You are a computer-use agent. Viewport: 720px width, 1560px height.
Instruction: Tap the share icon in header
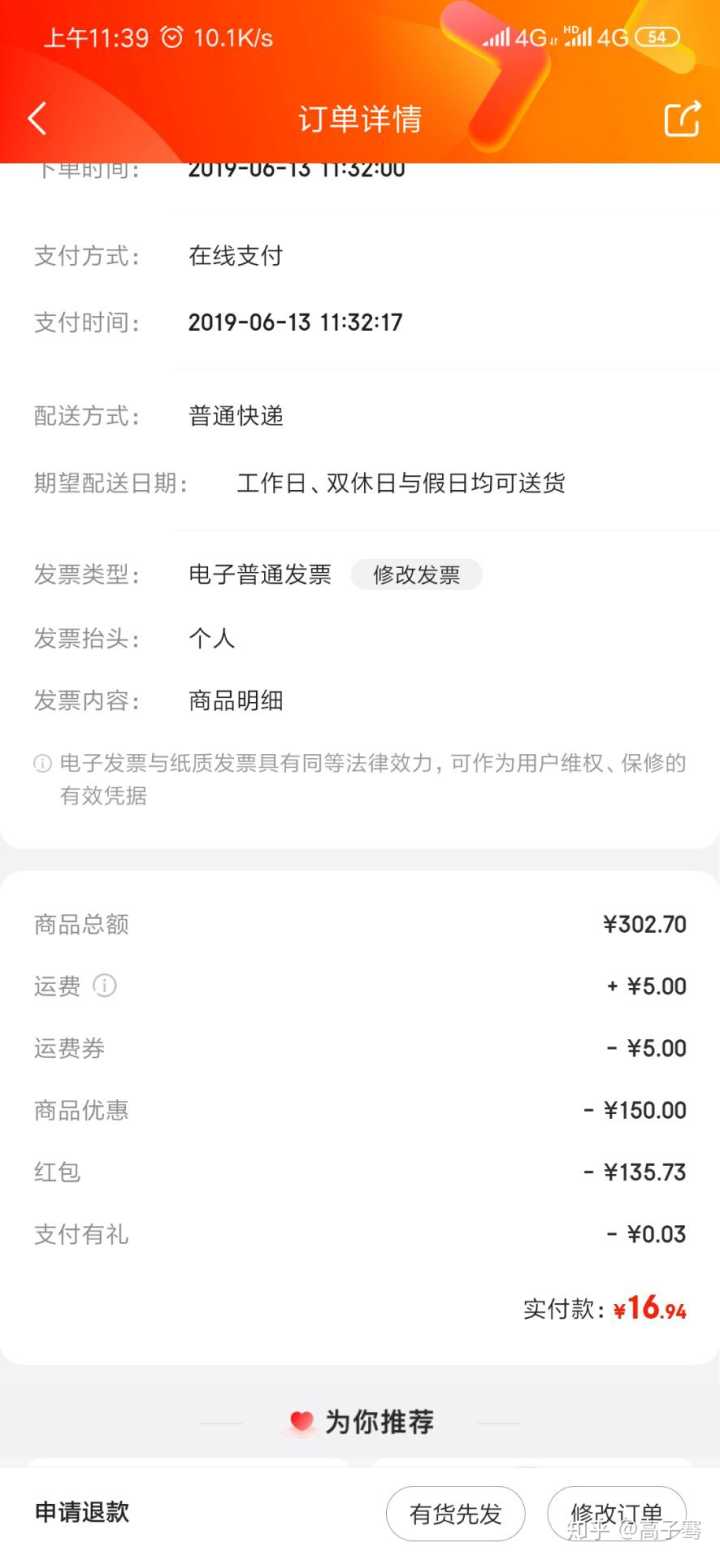682,119
